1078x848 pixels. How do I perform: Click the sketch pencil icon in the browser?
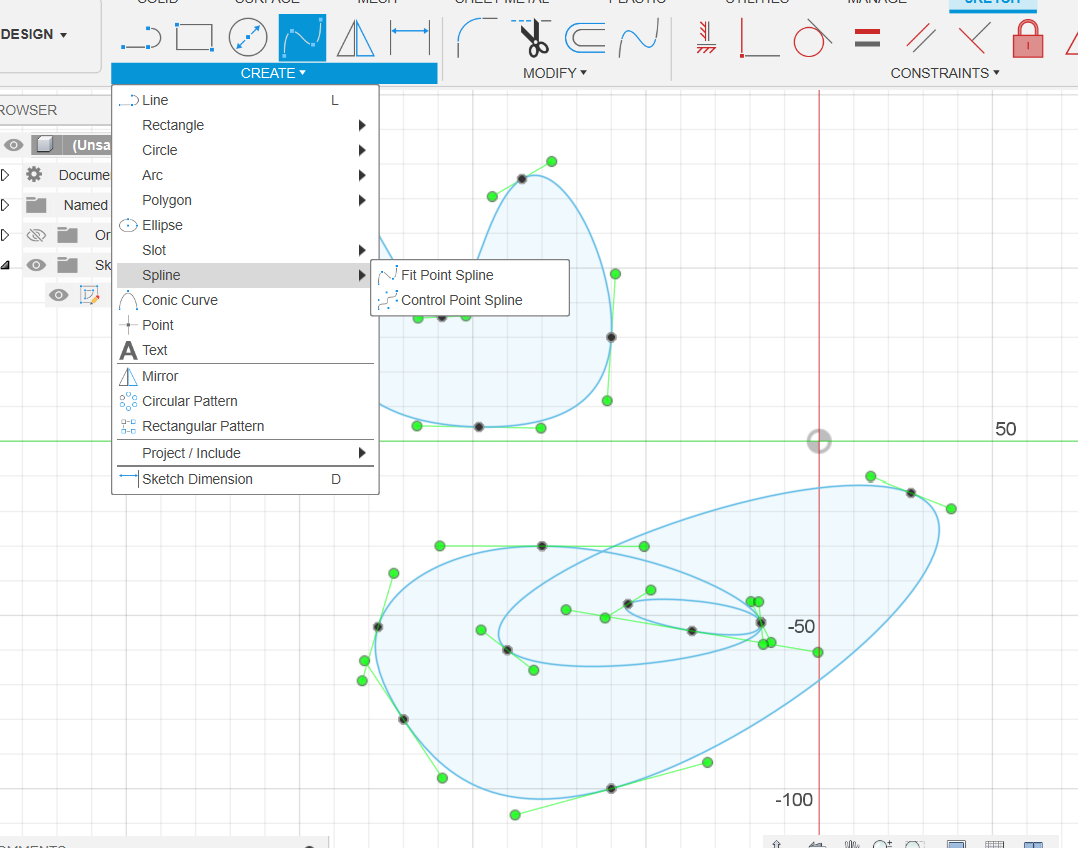click(89, 295)
